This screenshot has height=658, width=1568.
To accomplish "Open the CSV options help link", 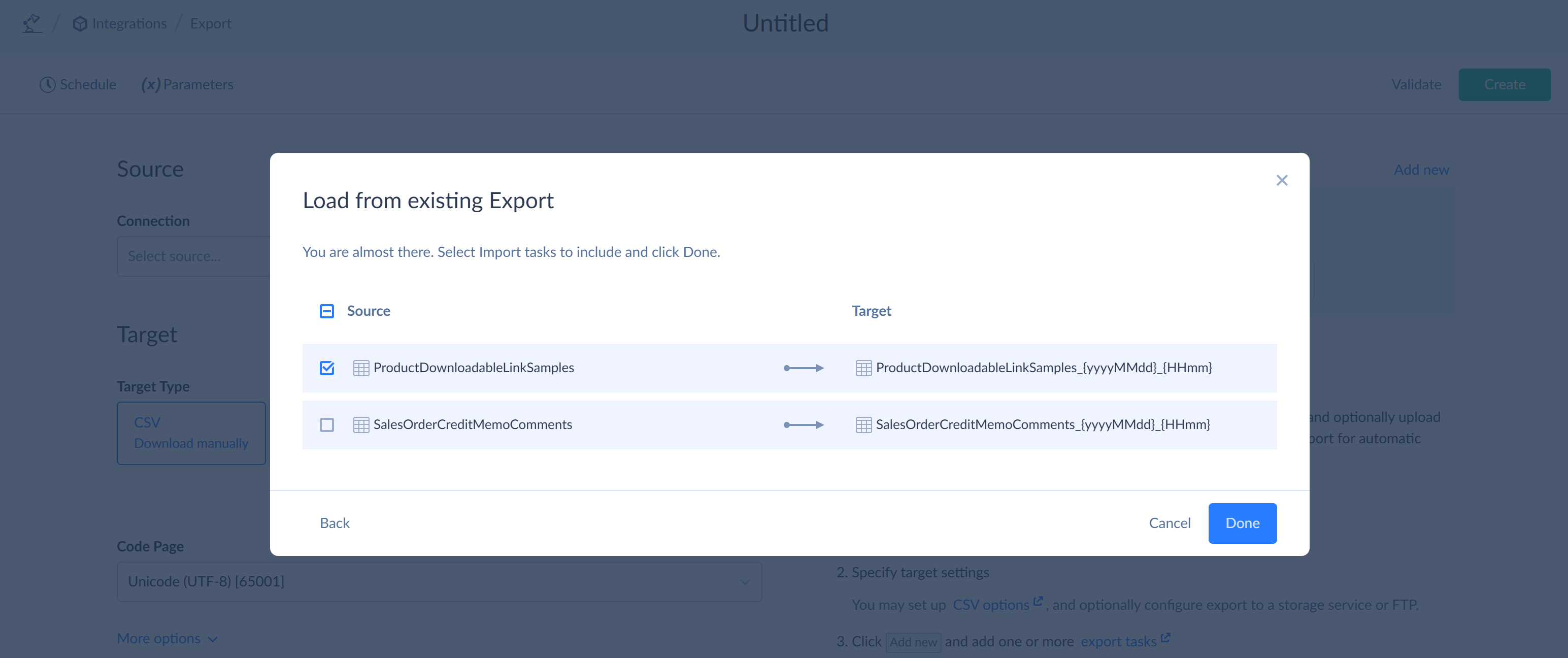I will (x=990, y=605).
